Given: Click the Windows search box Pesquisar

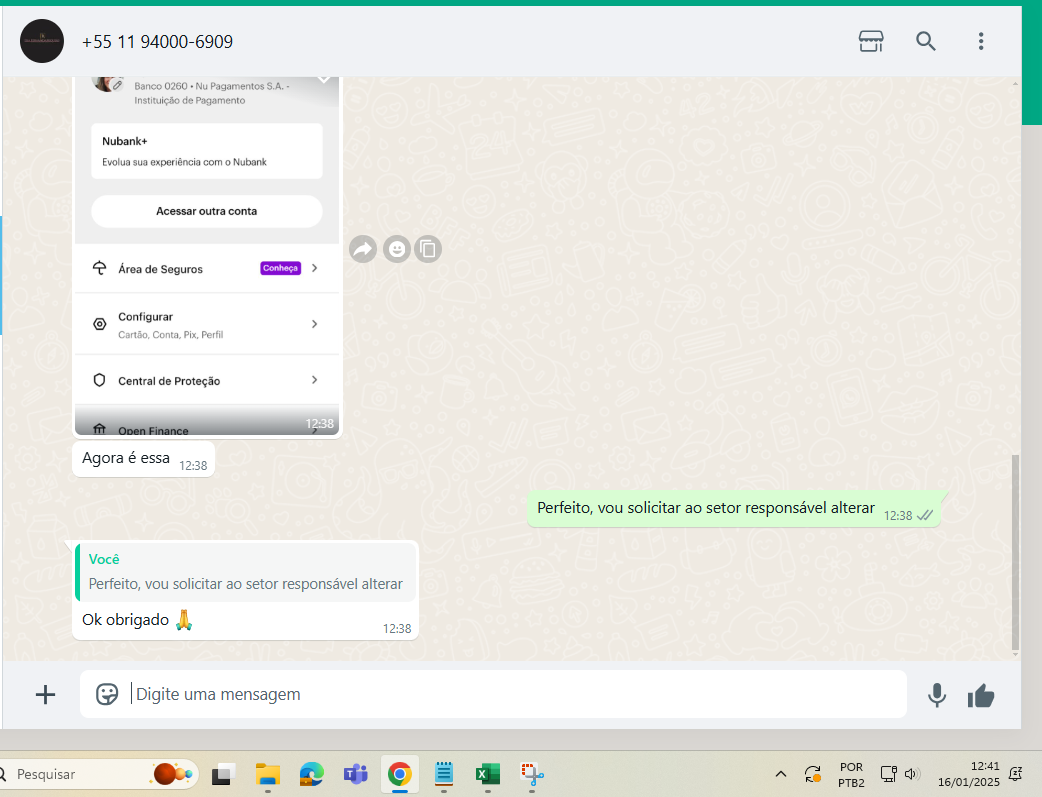Looking at the screenshot, I should (x=100, y=774).
